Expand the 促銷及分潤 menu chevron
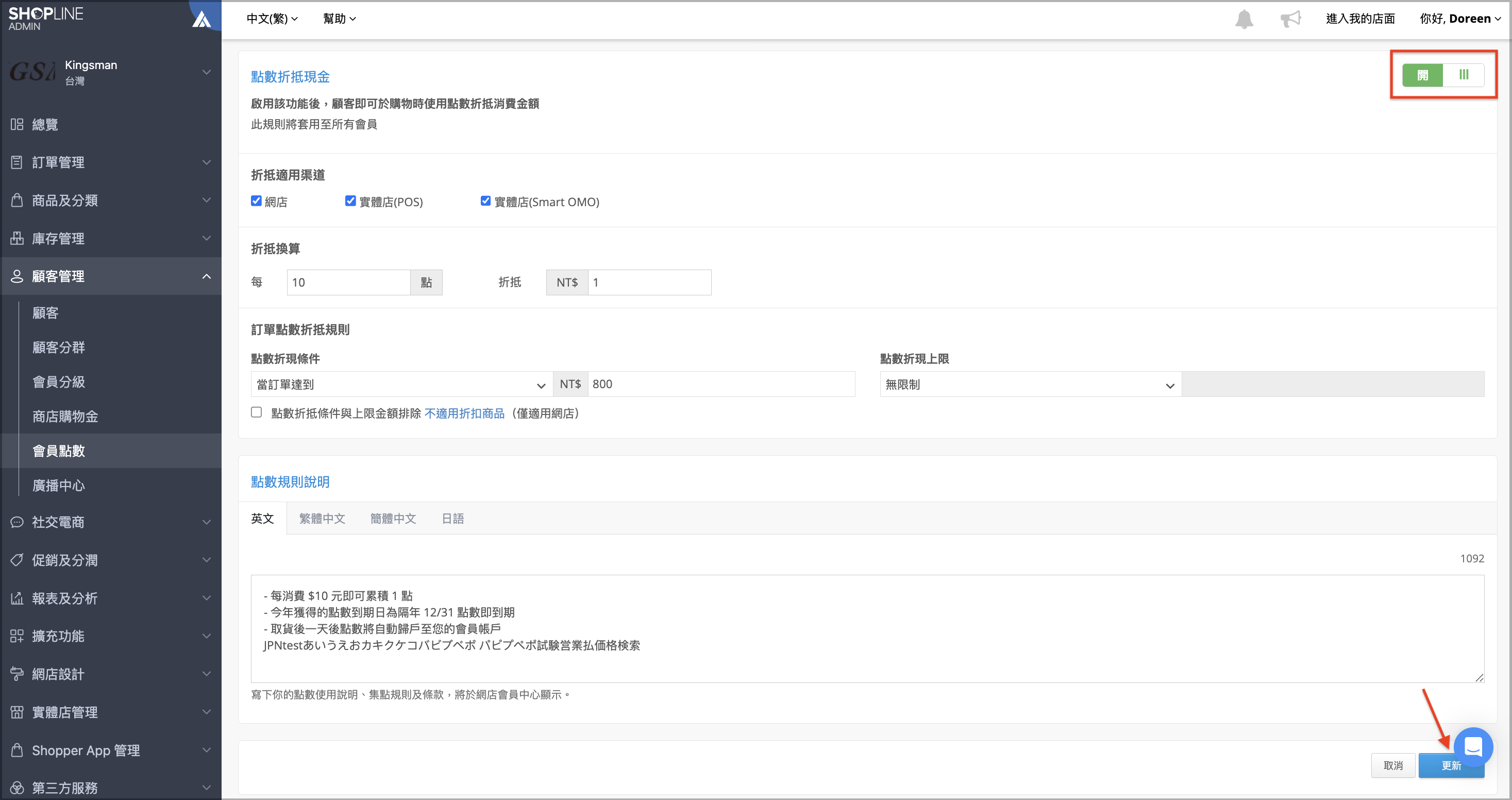This screenshot has width=1512, height=800. tap(207, 560)
